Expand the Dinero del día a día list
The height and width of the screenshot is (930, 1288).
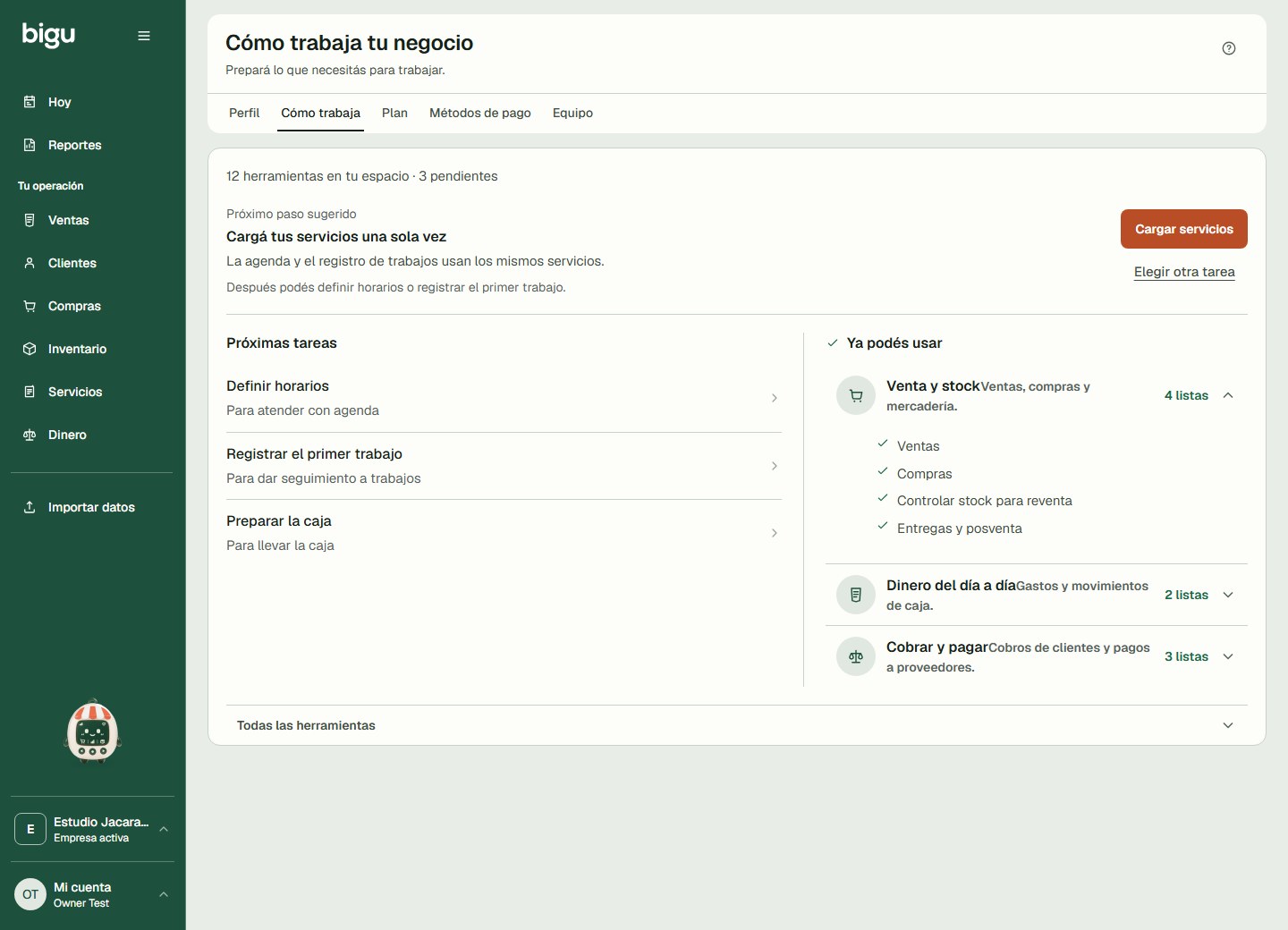click(1228, 595)
